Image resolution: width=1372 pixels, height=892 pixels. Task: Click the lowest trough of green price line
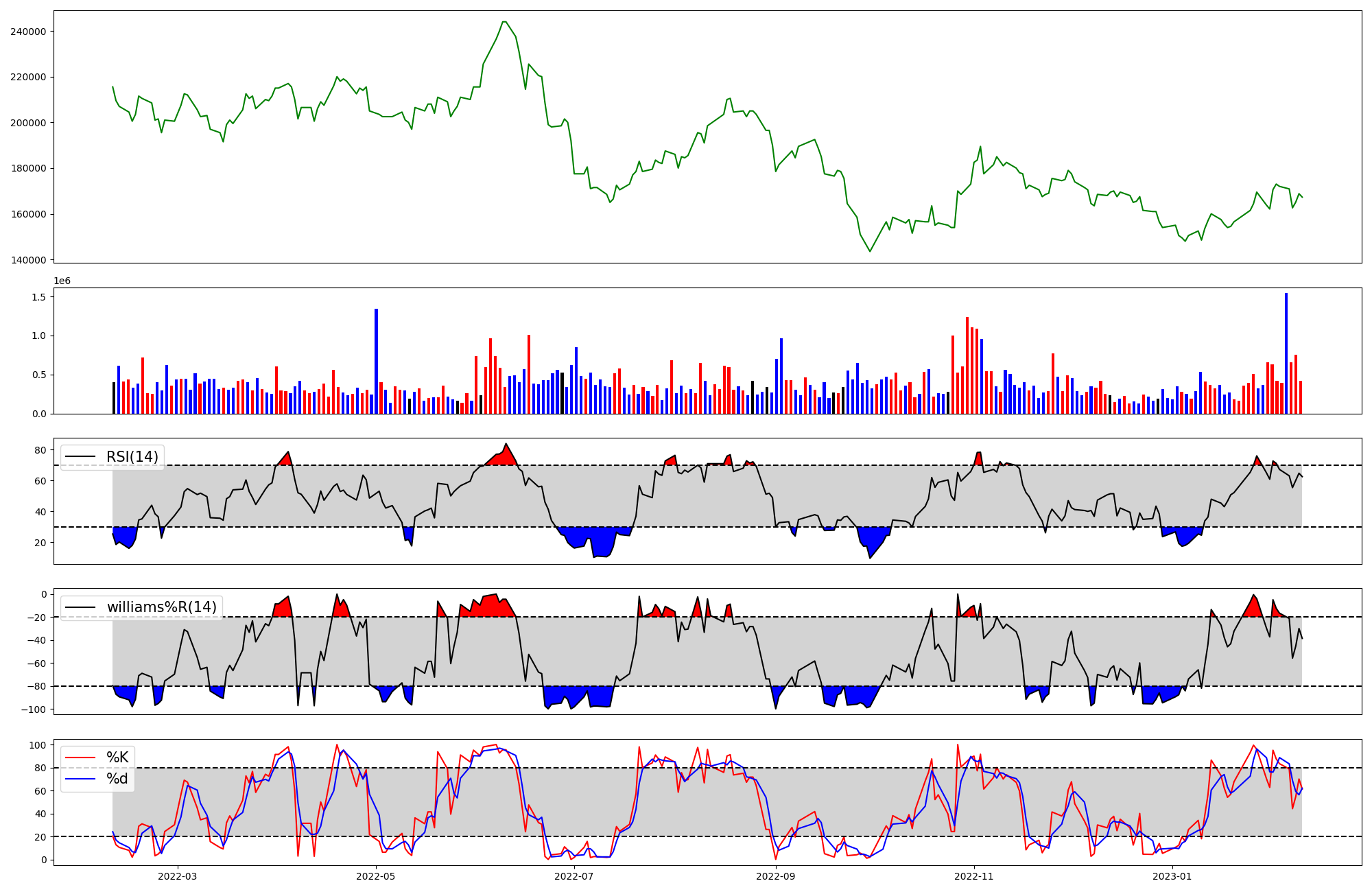point(870,251)
